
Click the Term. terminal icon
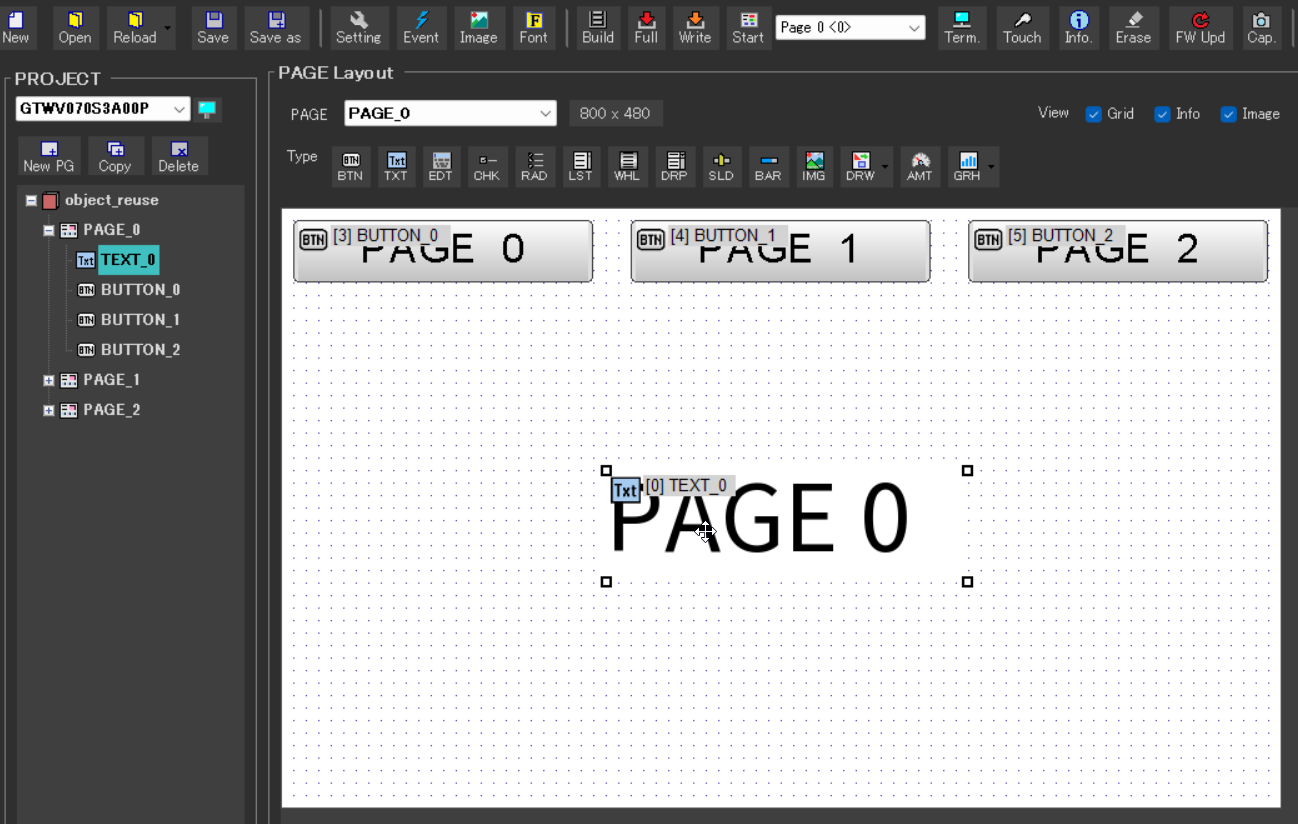click(961, 27)
